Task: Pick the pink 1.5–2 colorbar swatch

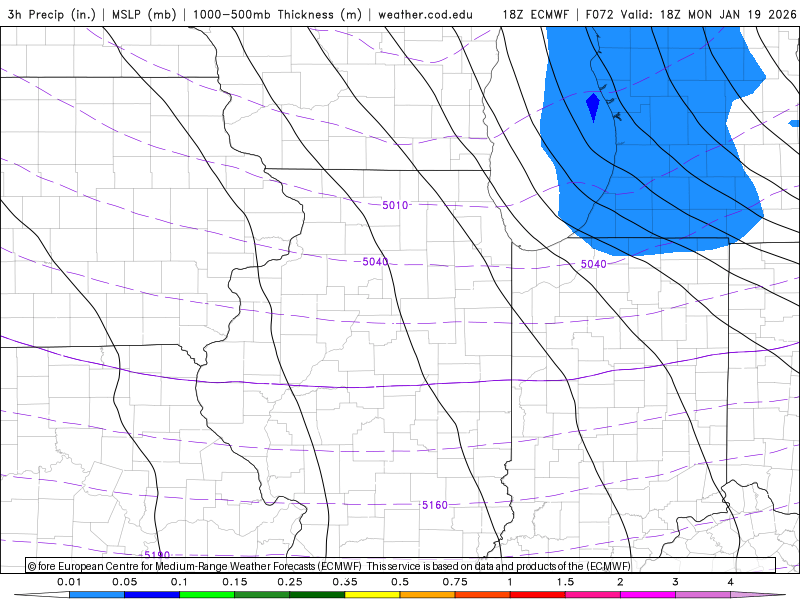Action: coord(593,595)
